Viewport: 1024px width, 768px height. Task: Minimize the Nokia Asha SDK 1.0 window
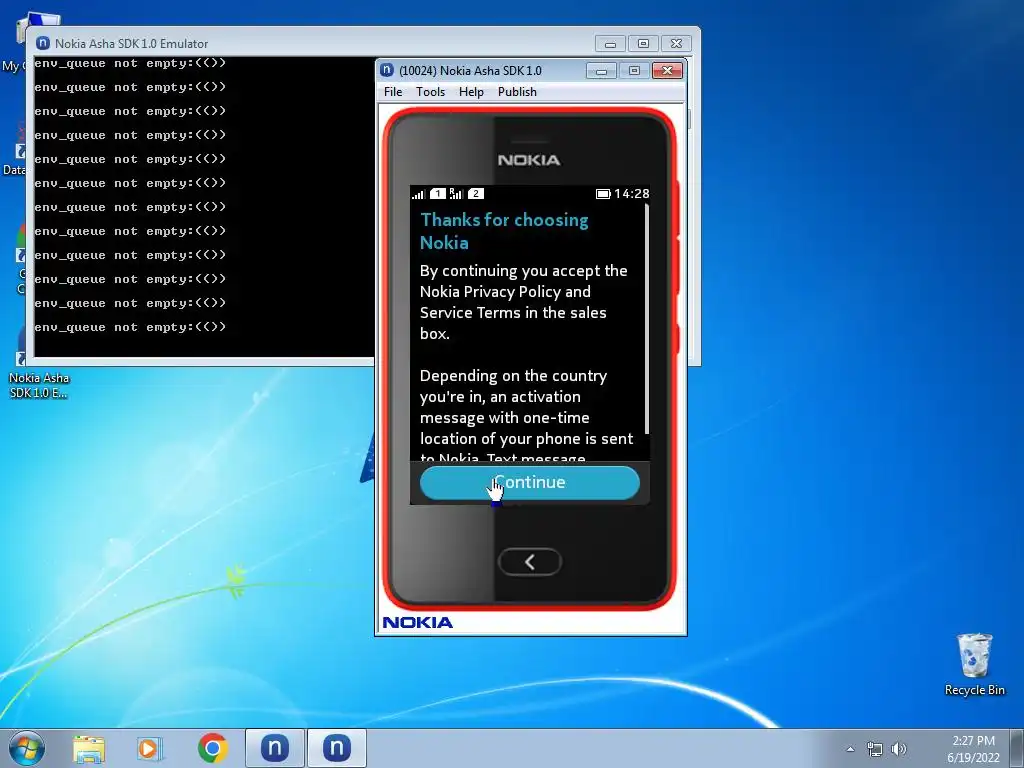coord(601,71)
